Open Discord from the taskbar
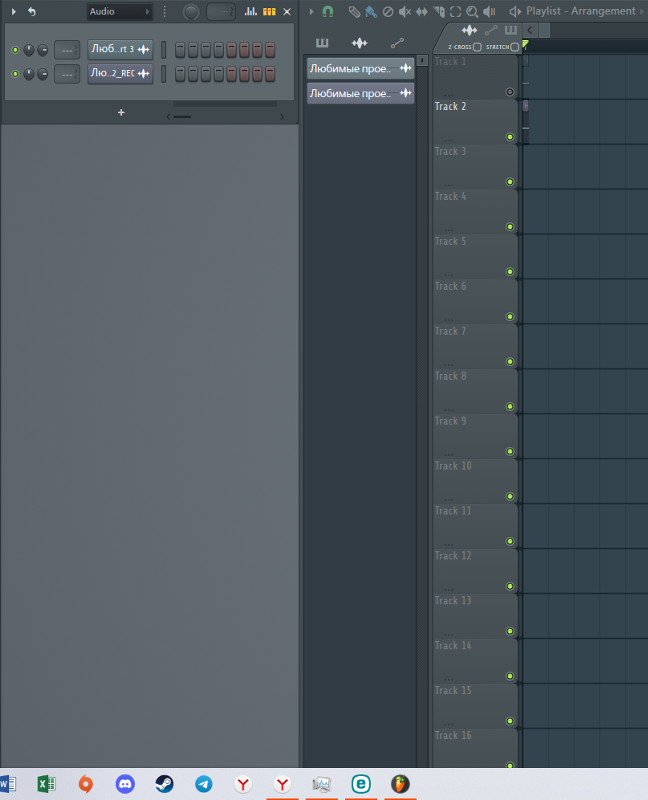Screen dimensions: 648x800 pos(125,784)
